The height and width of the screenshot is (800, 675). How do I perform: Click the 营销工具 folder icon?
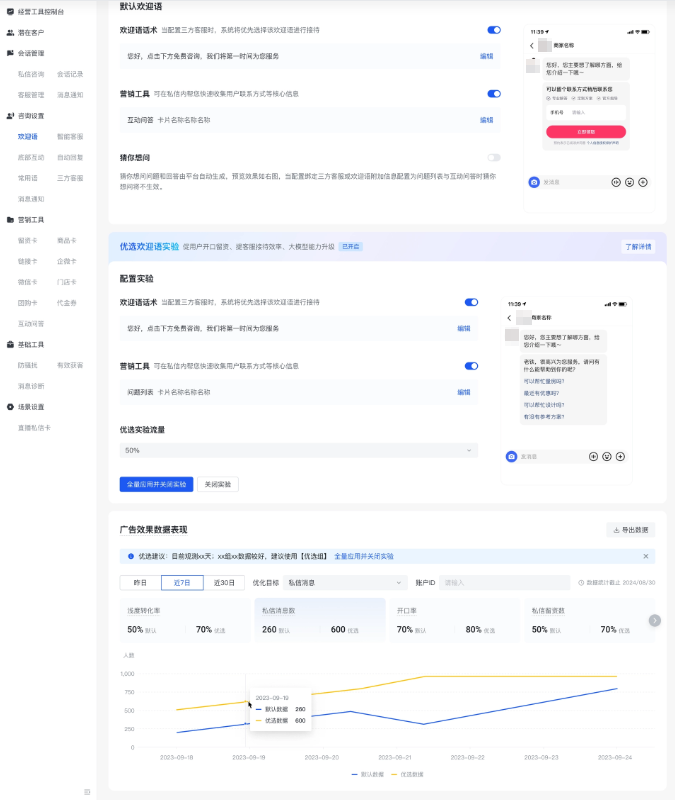pyautogui.click(x=10, y=220)
